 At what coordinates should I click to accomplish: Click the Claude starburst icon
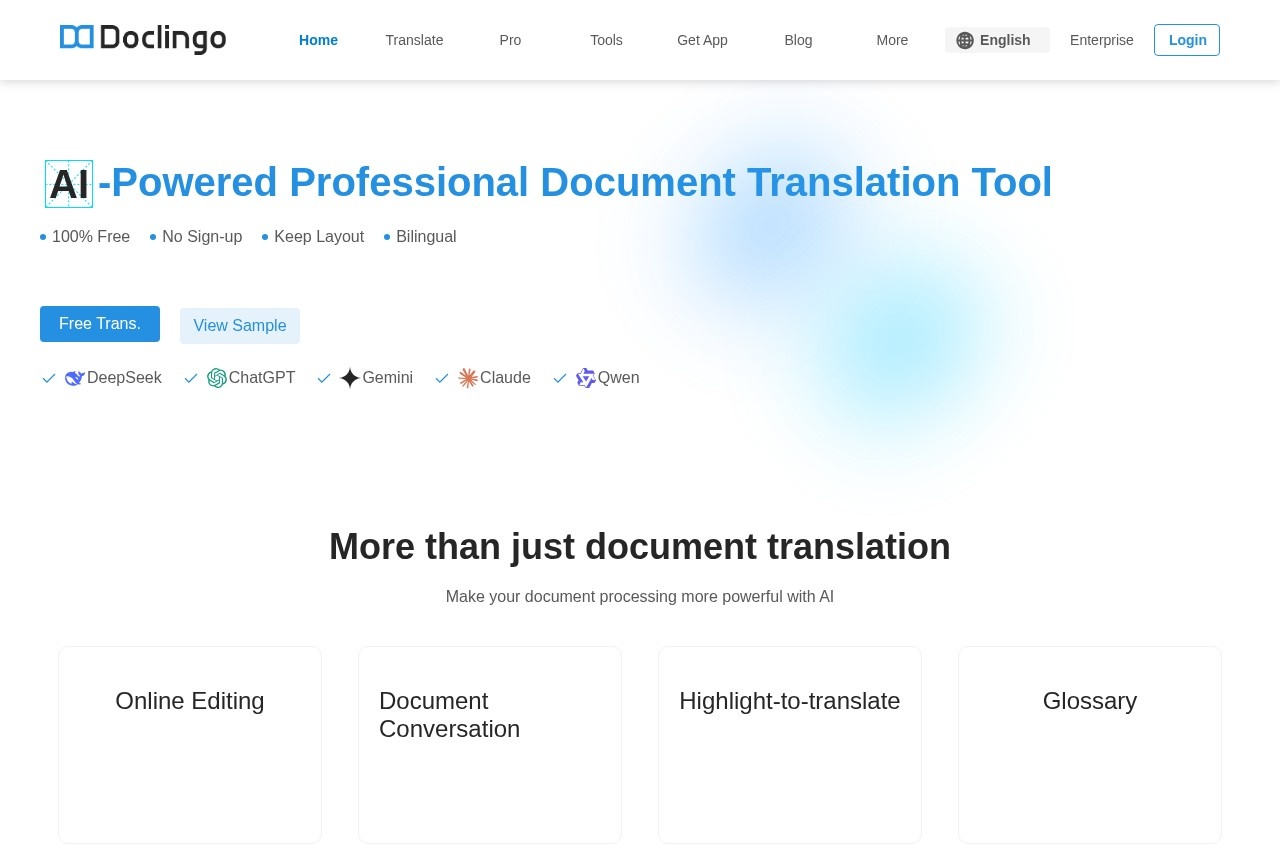468,378
